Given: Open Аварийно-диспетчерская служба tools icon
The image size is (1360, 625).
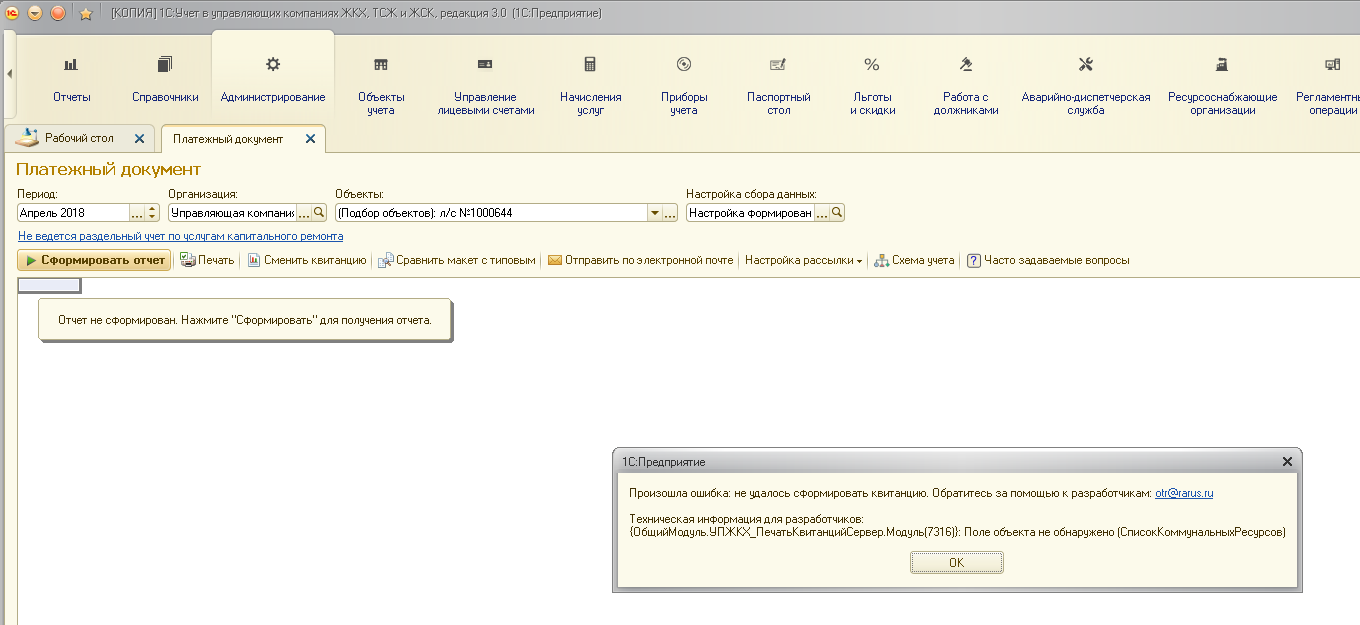Looking at the screenshot, I should click(x=1086, y=65).
